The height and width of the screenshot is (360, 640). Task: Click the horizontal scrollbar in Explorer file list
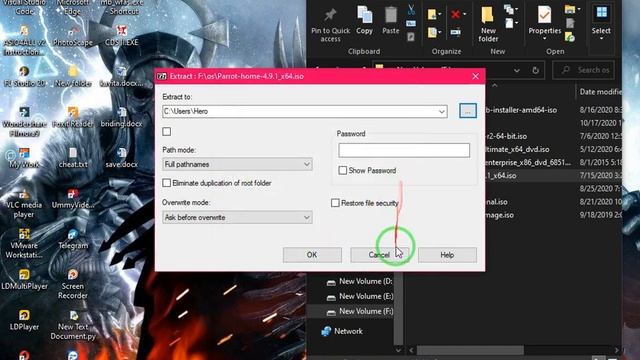tap(470, 350)
